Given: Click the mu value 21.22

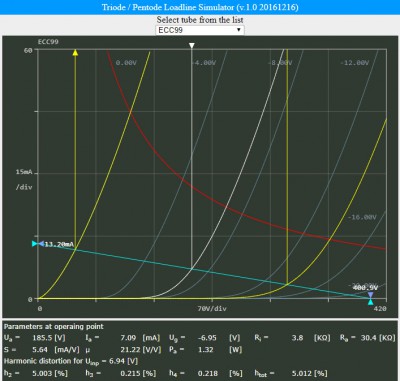Looking at the screenshot, I should 130,350.
